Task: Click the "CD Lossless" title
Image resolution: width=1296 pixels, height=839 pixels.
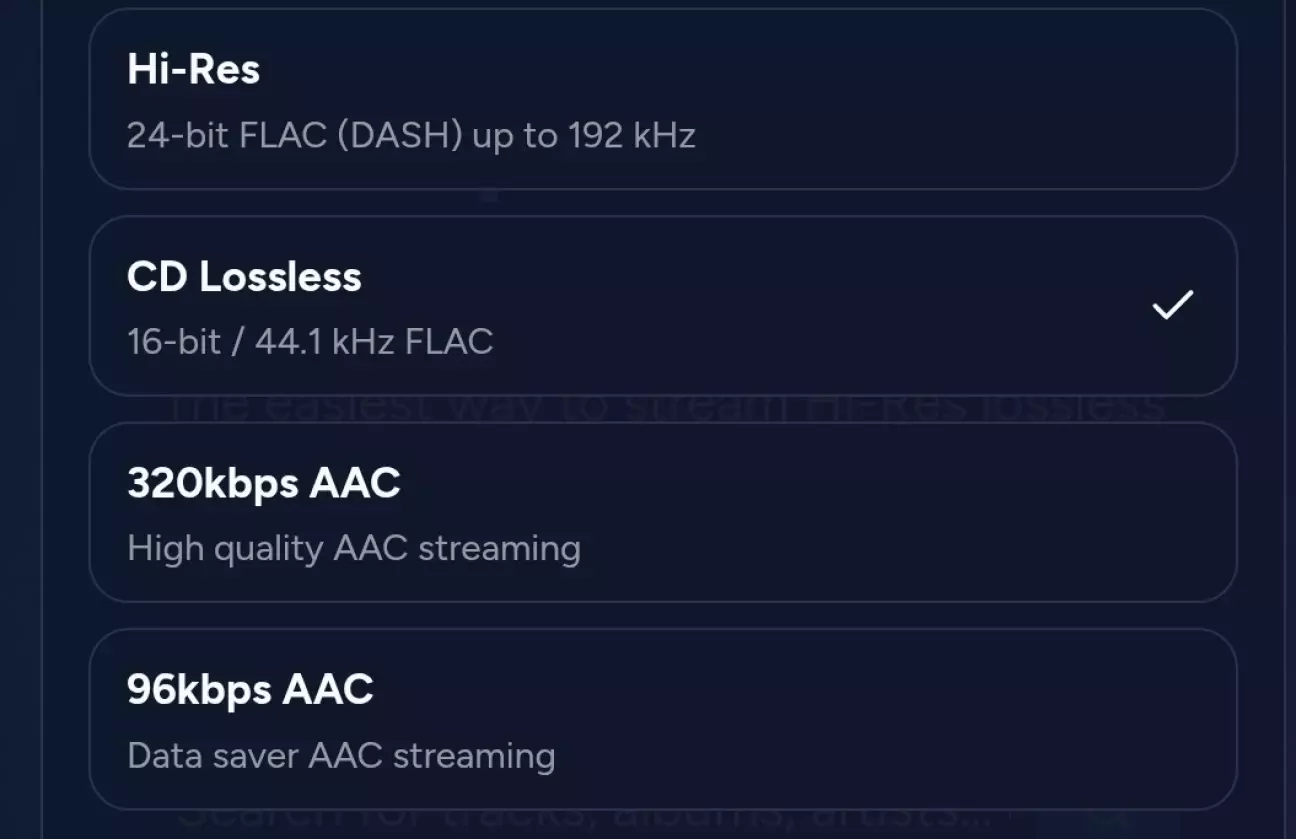Action: click(244, 277)
